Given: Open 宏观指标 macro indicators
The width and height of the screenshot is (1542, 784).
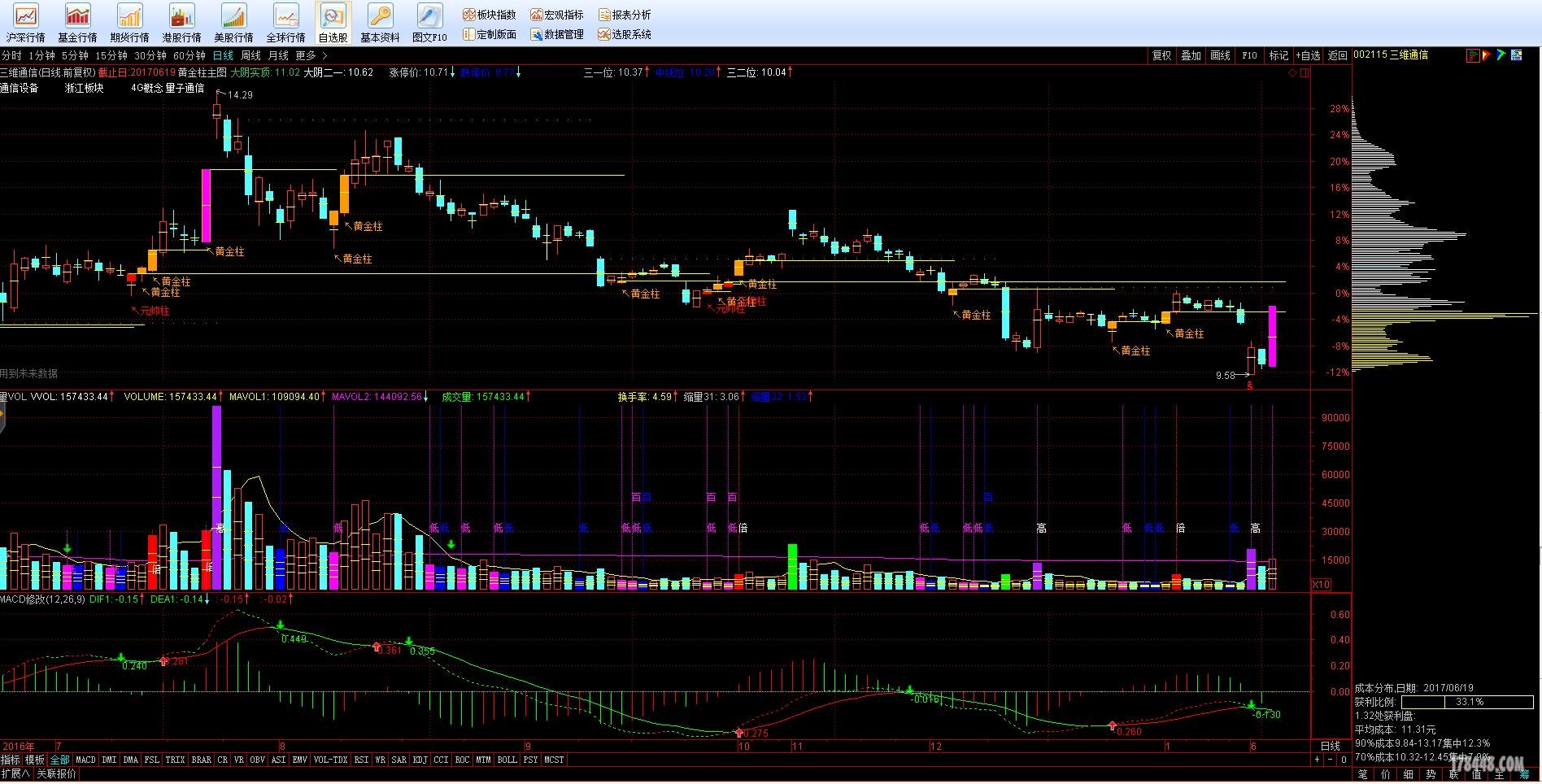Looking at the screenshot, I should coord(557,15).
